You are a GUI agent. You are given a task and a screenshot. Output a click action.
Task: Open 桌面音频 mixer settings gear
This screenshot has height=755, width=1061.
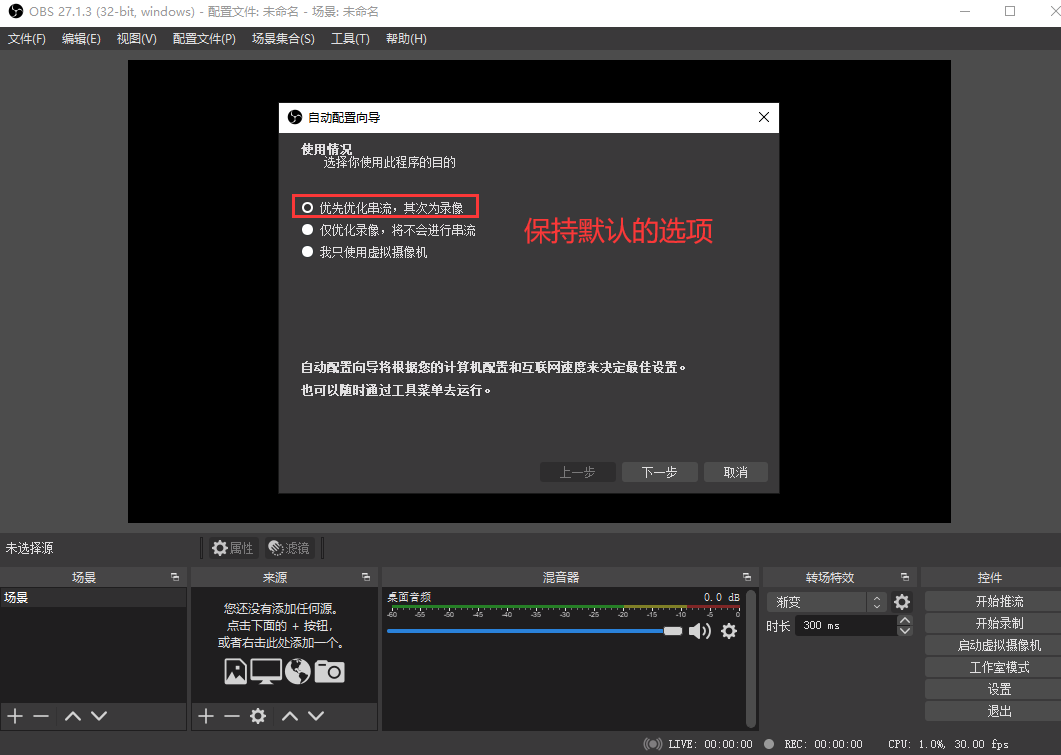pyautogui.click(x=729, y=631)
